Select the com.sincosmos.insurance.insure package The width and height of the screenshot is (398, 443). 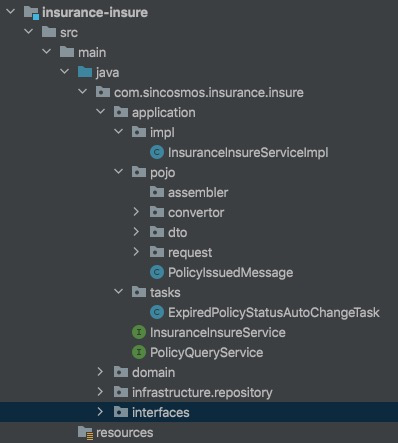[x=209, y=92]
